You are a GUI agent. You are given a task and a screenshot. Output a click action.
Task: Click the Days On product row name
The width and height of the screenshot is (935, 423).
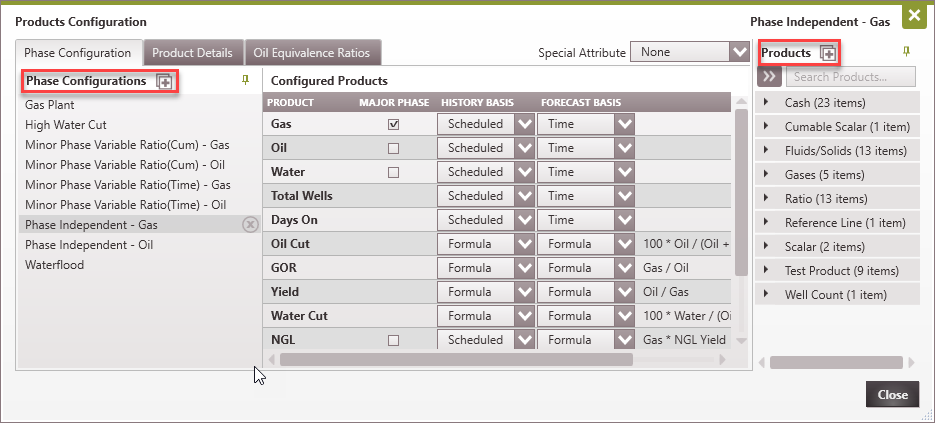(x=294, y=220)
